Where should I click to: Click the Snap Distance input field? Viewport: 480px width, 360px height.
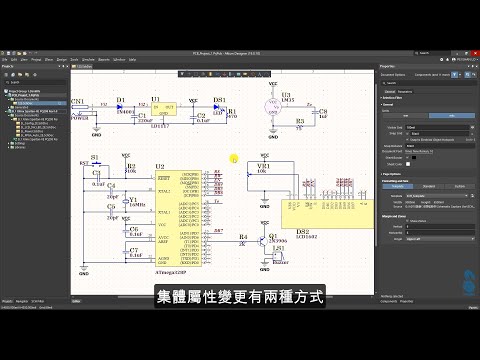coord(440,146)
